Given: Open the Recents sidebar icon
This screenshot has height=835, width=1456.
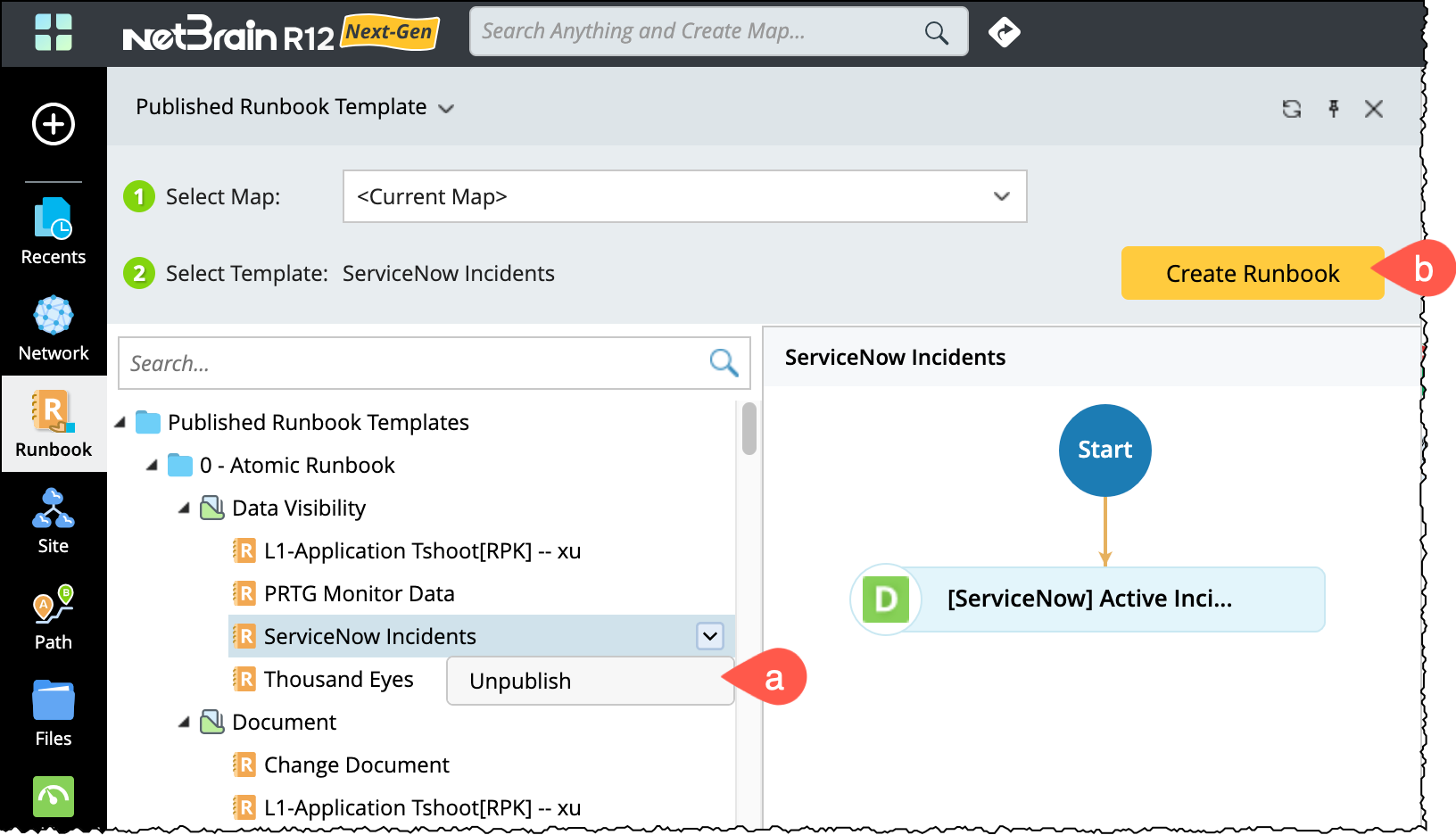Looking at the screenshot, I should pos(54,232).
